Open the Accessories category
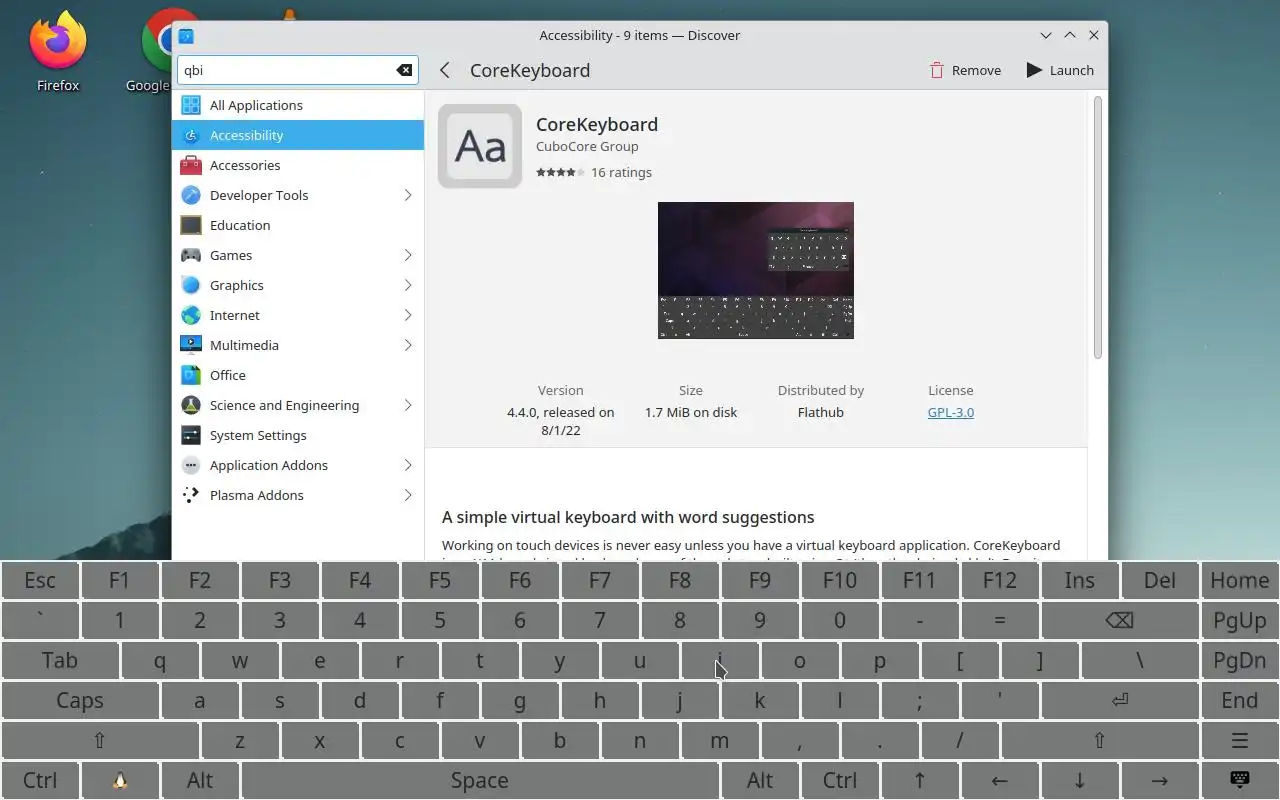 [298, 165]
